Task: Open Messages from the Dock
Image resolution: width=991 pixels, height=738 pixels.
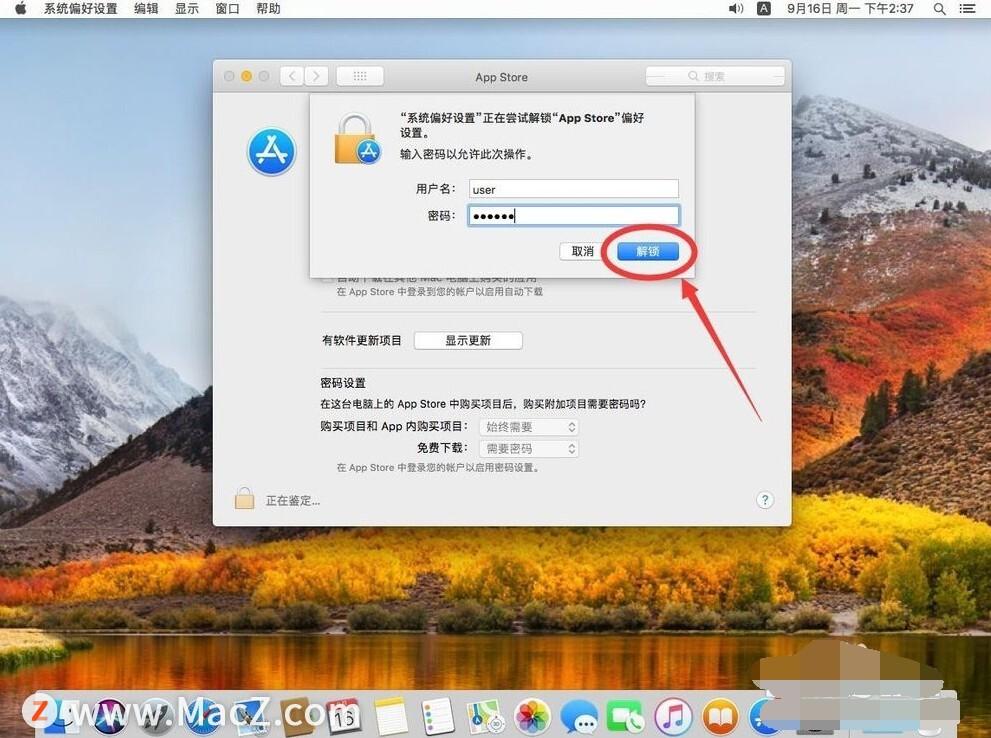Action: click(x=580, y=715)
